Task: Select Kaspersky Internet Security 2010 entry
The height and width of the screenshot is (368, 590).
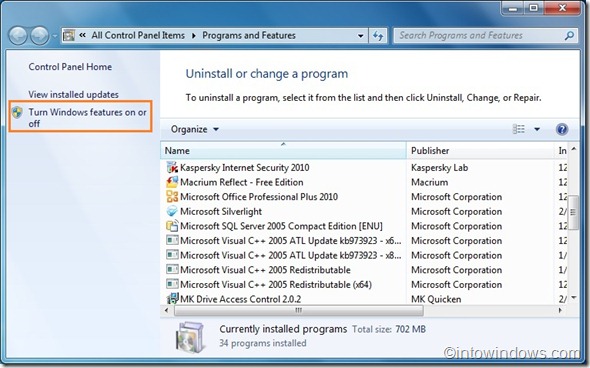Action: pyautogui.click(x=245, y=167)
